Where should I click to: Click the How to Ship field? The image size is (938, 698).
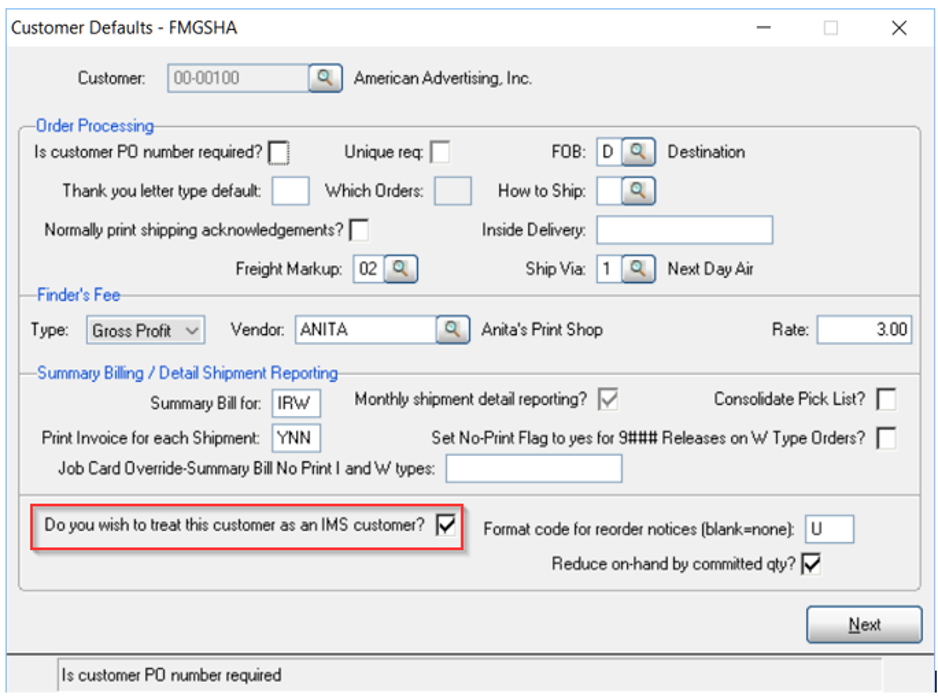pyautogui.click(x=609, y=191)
